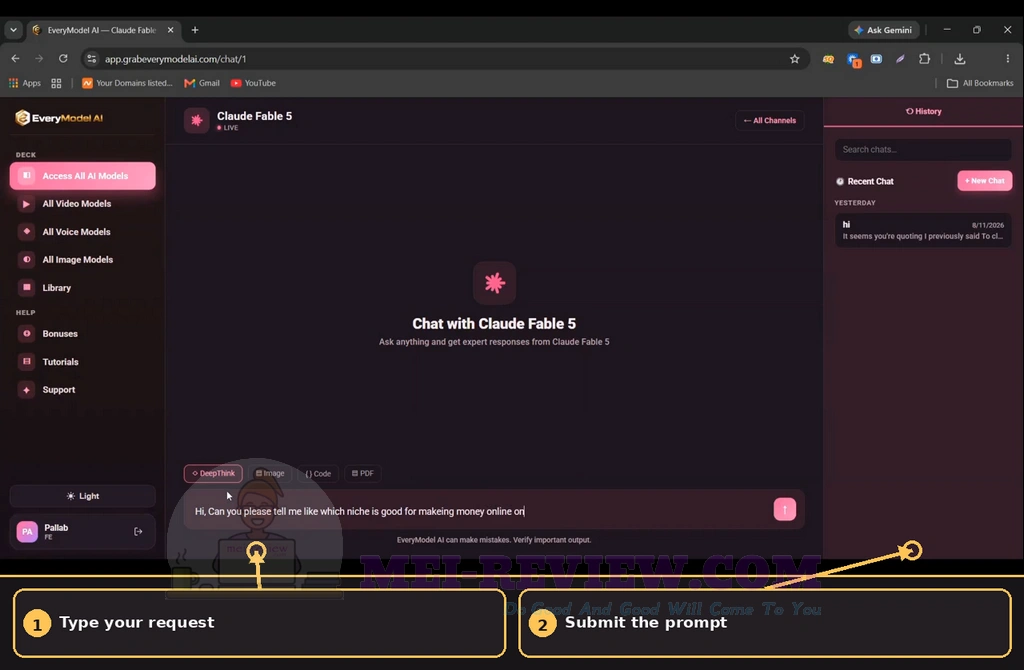
Task: Close the EveryModel AI browser tab
Action: click(170, 30)
